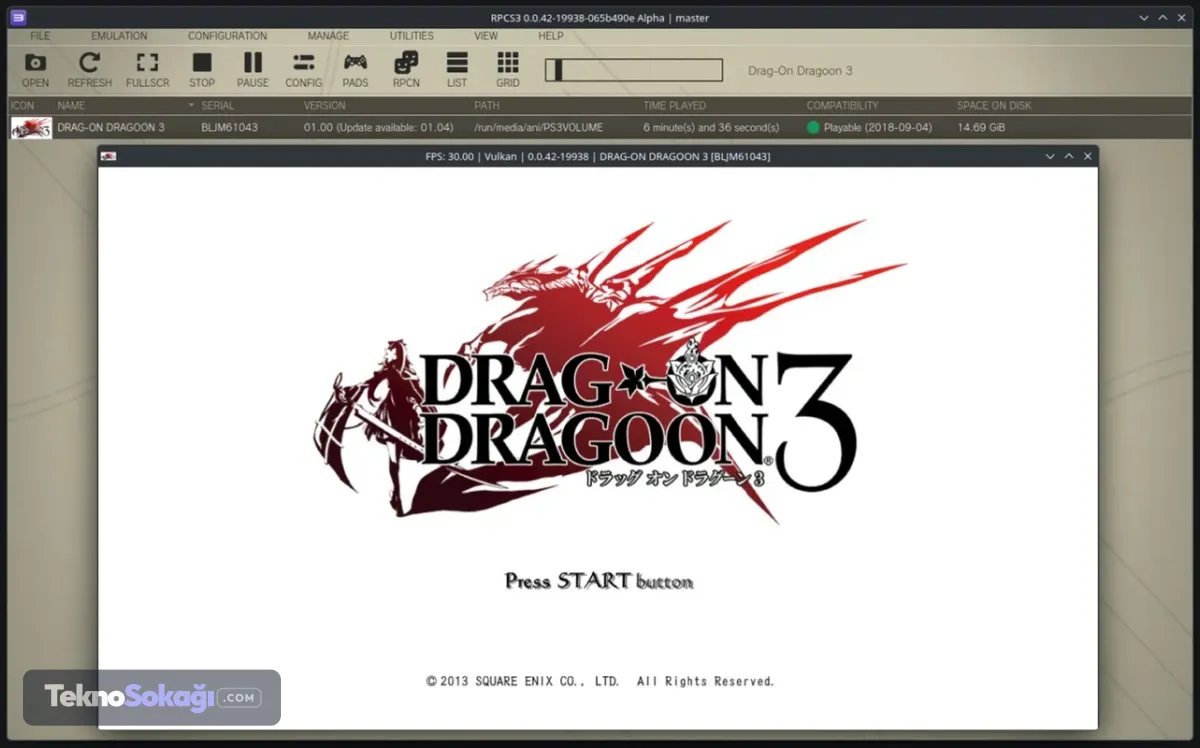Click the BLJM61043 serial cell
Image resolution: width=1200 pixels, height=748 pixels.
coord(229,128)
